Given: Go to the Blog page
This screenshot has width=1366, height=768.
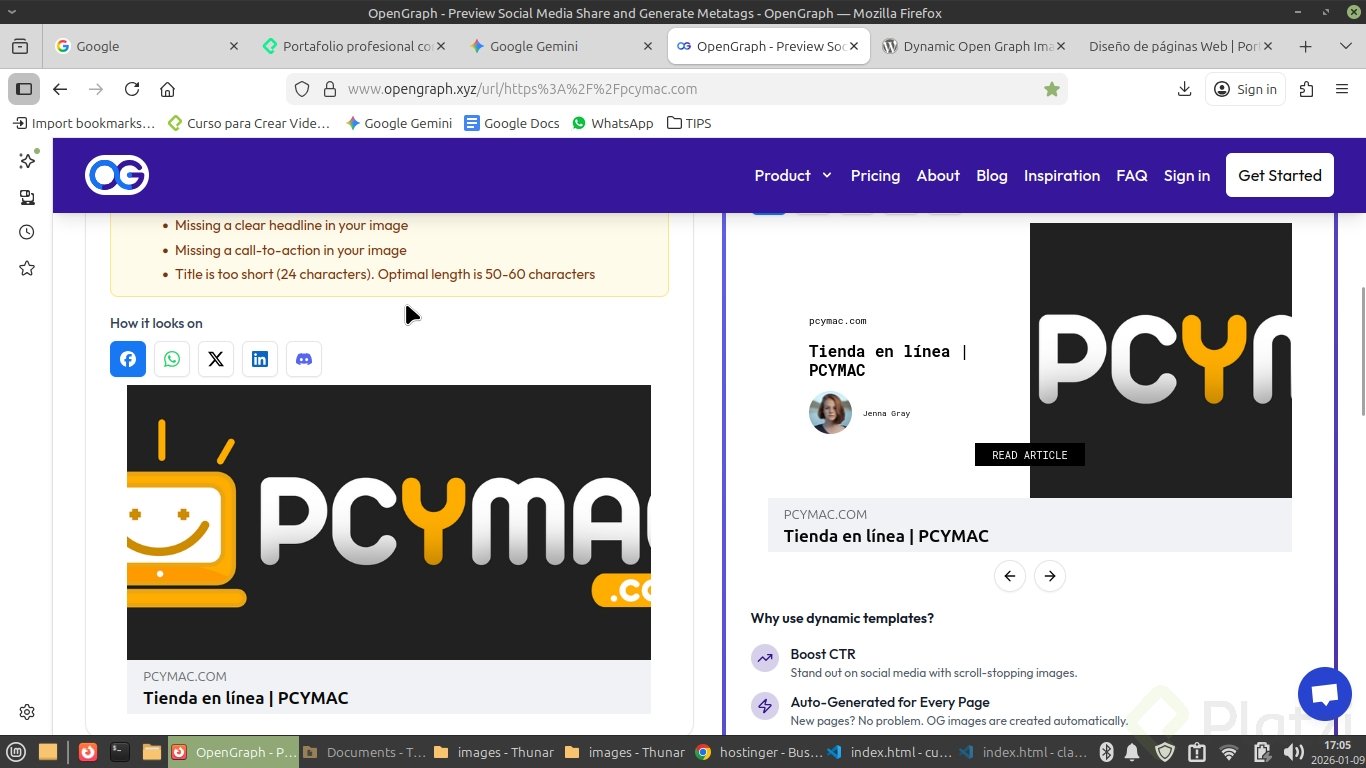Looking at the screenshot, I should click(x=992, y=175).
